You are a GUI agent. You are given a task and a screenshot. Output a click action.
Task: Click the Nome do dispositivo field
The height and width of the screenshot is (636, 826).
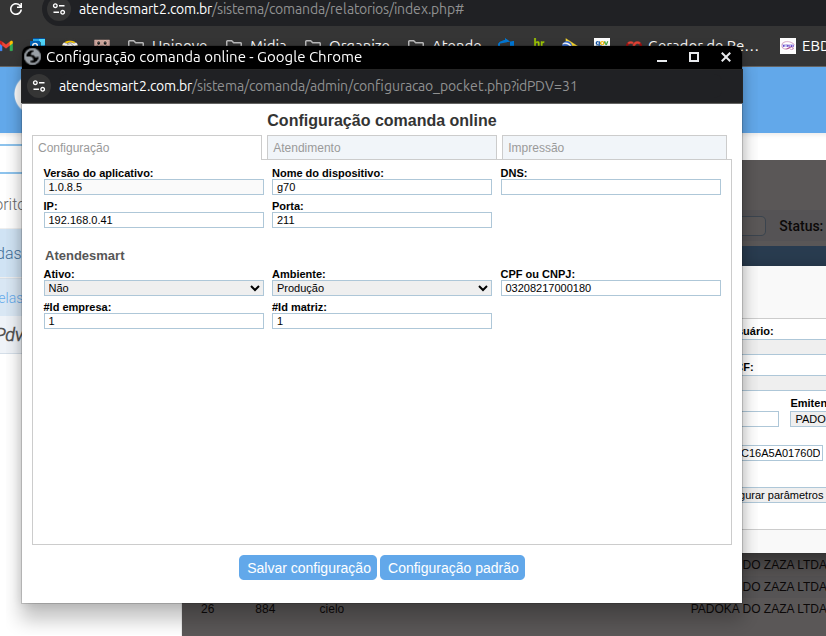click(382, 187)
